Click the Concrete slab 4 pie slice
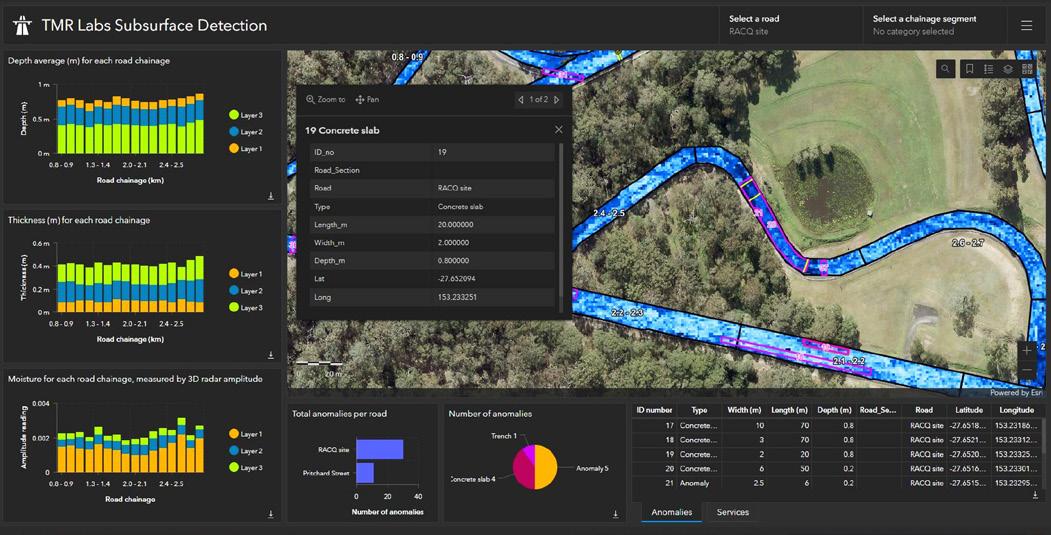Viewport: 1051px width, 535px height. (x=523, y=471)
